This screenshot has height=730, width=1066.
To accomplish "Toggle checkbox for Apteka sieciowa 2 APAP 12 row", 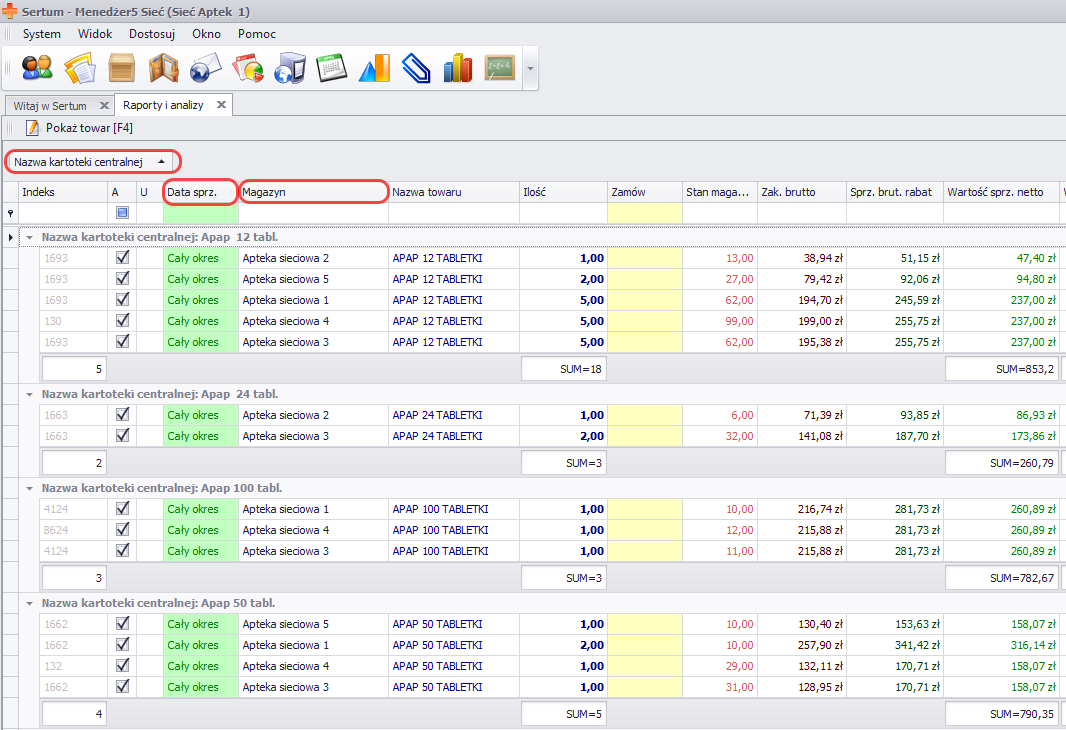I will (x=123, y=258).
